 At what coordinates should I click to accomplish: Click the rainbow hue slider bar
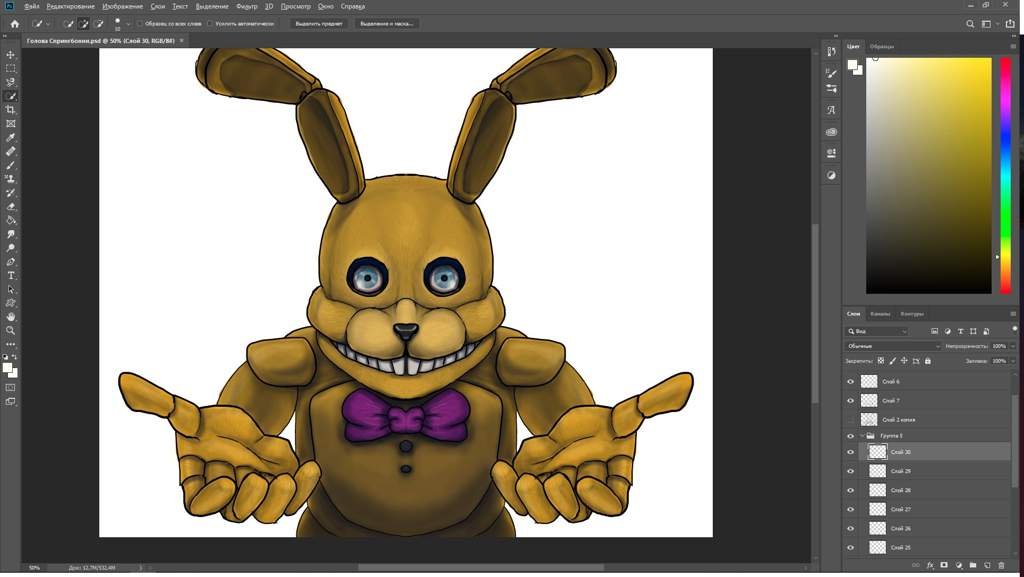click(x=1006, y=175)
